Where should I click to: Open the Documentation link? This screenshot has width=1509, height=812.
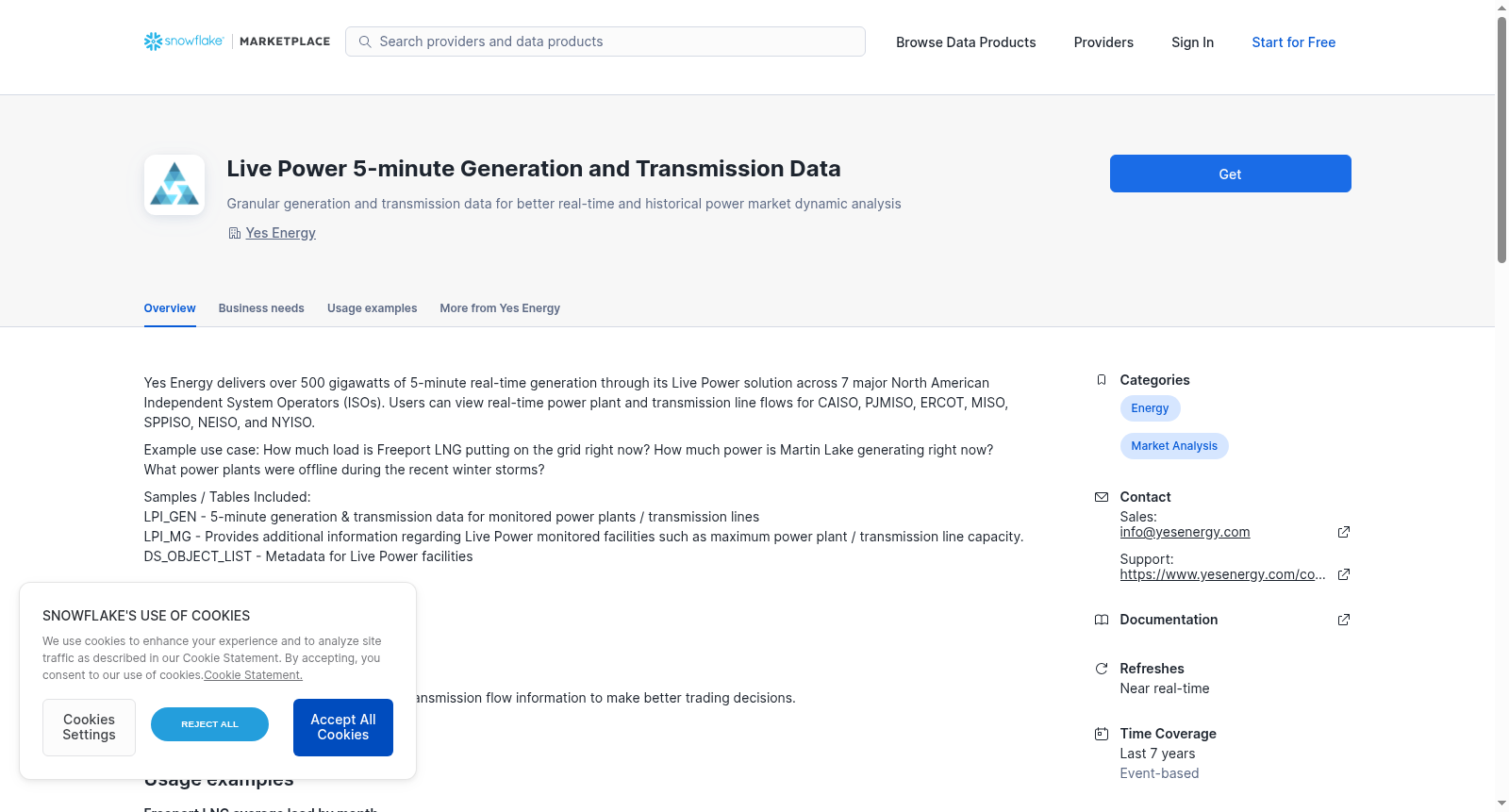click(x=1169, y=620)
